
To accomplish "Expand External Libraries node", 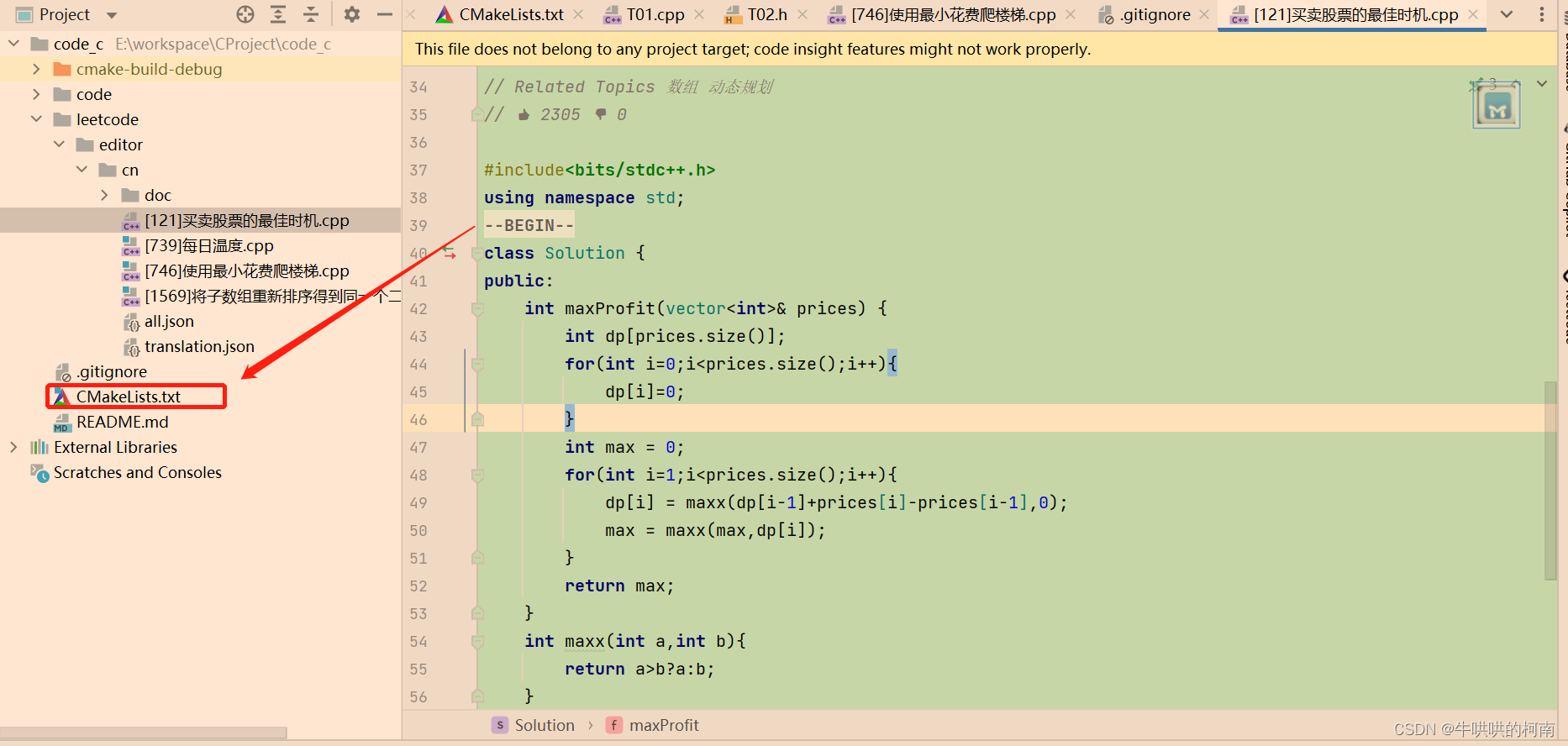I will tap(13, 447).
